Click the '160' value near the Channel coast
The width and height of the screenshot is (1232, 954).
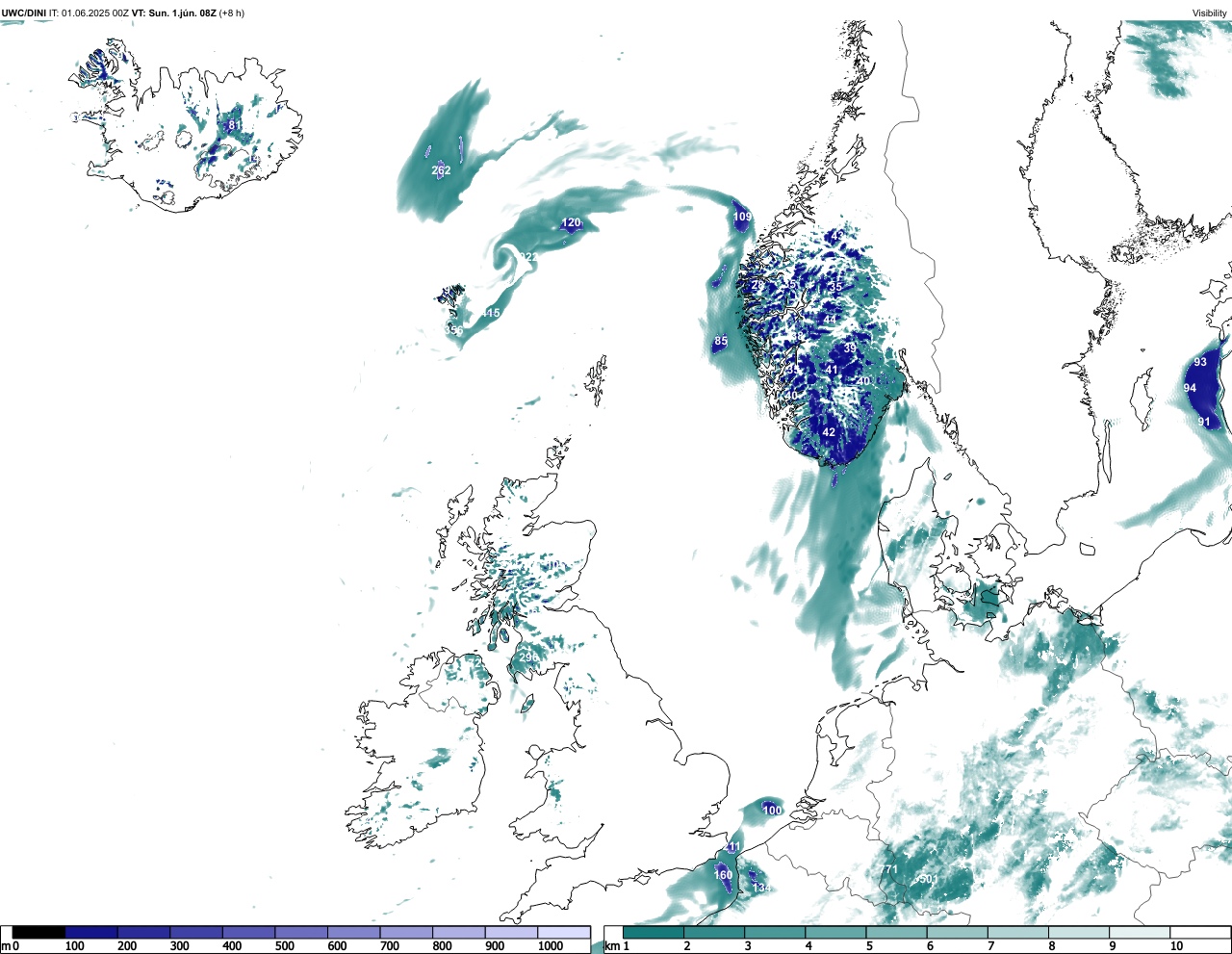point(723,875)
